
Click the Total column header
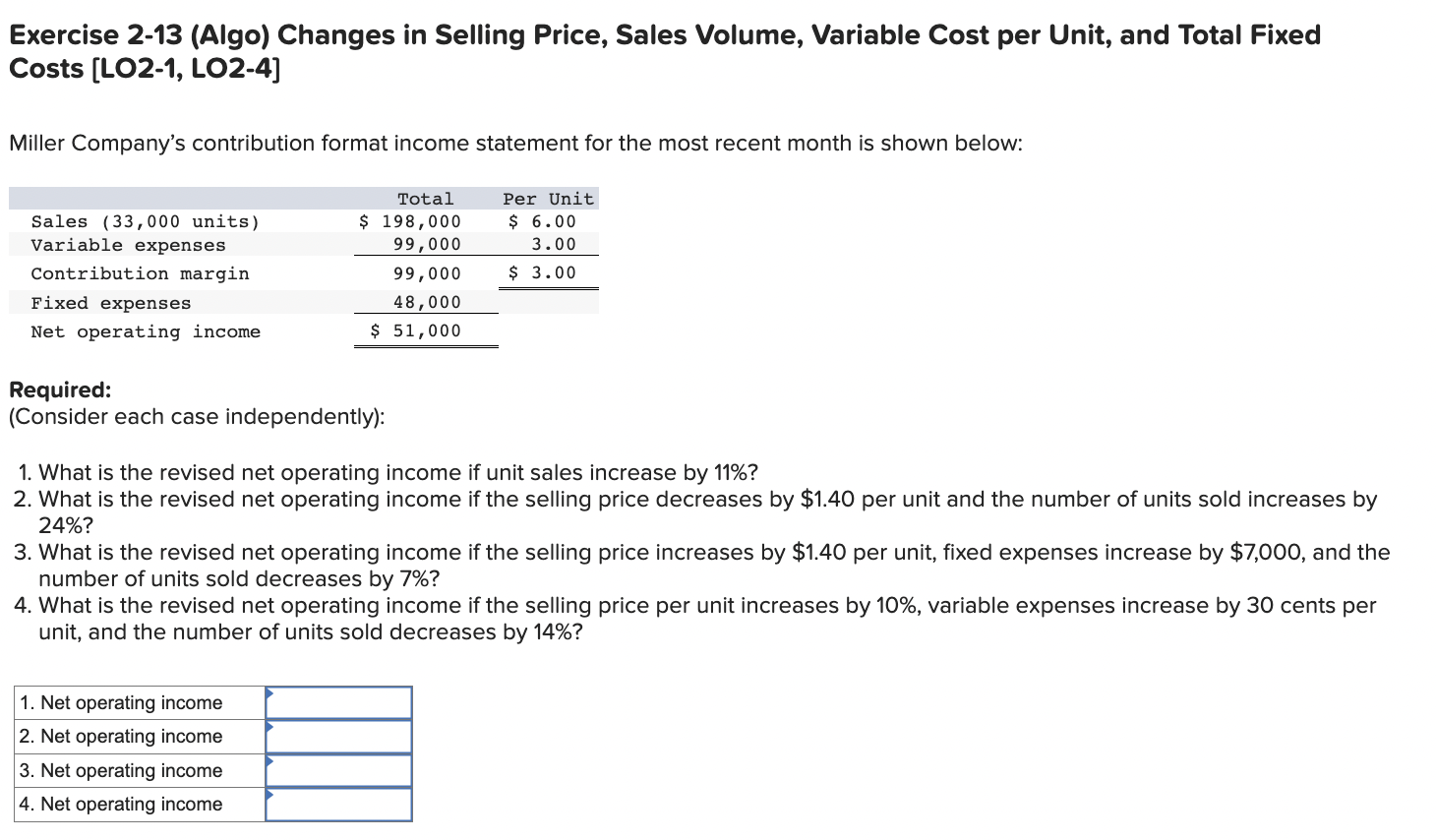pyautogui.click(x=426, y=199)
